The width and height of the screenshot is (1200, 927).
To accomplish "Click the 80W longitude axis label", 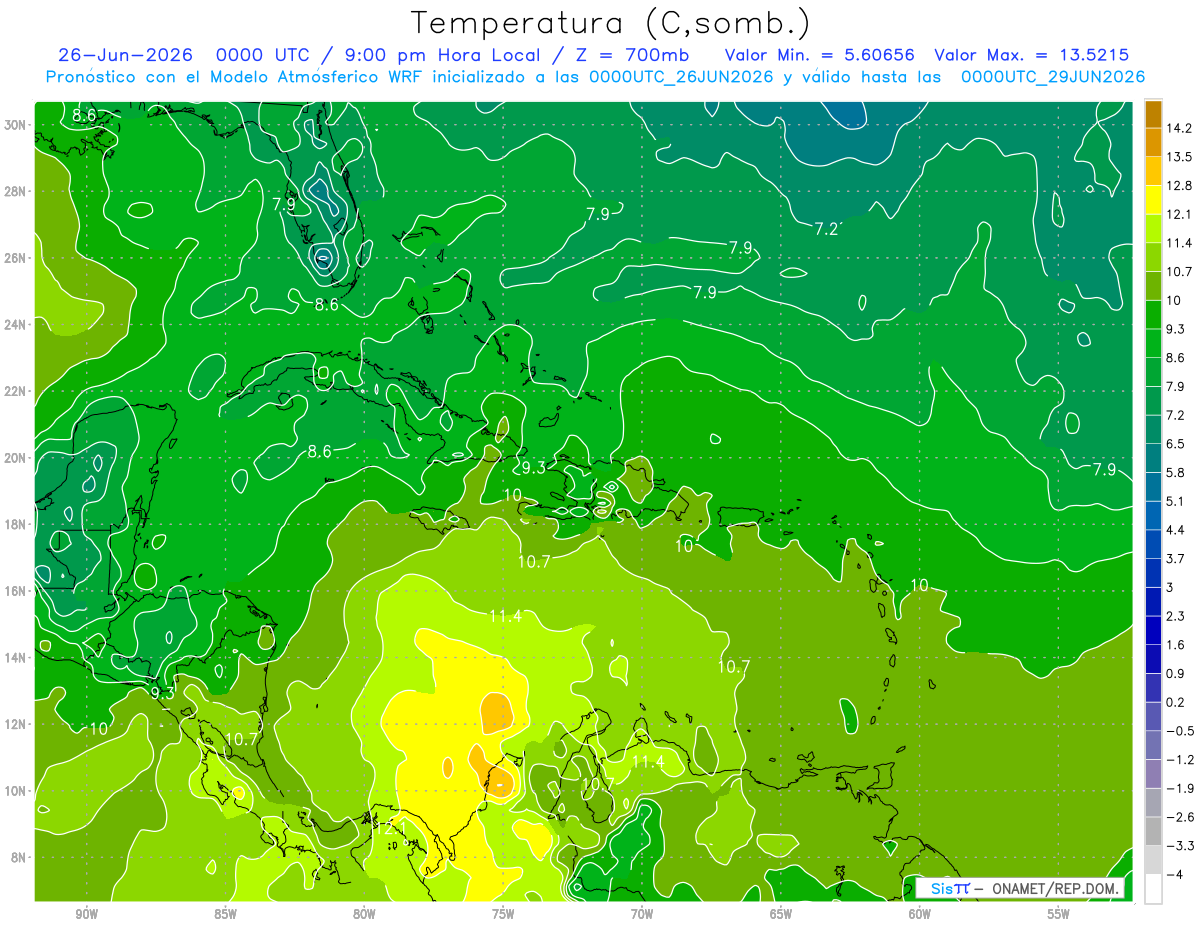I will [x=364, y=914].
